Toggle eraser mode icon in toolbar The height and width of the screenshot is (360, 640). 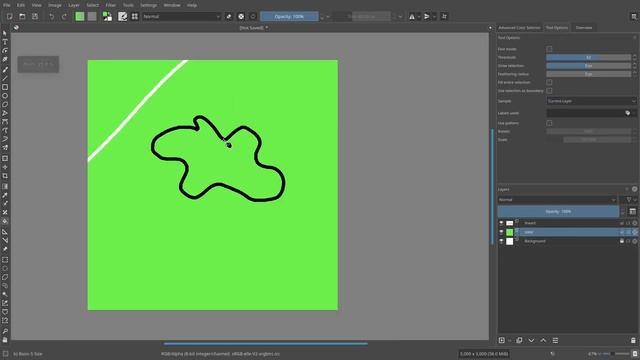pyautogui.click(x=229, y=16)
